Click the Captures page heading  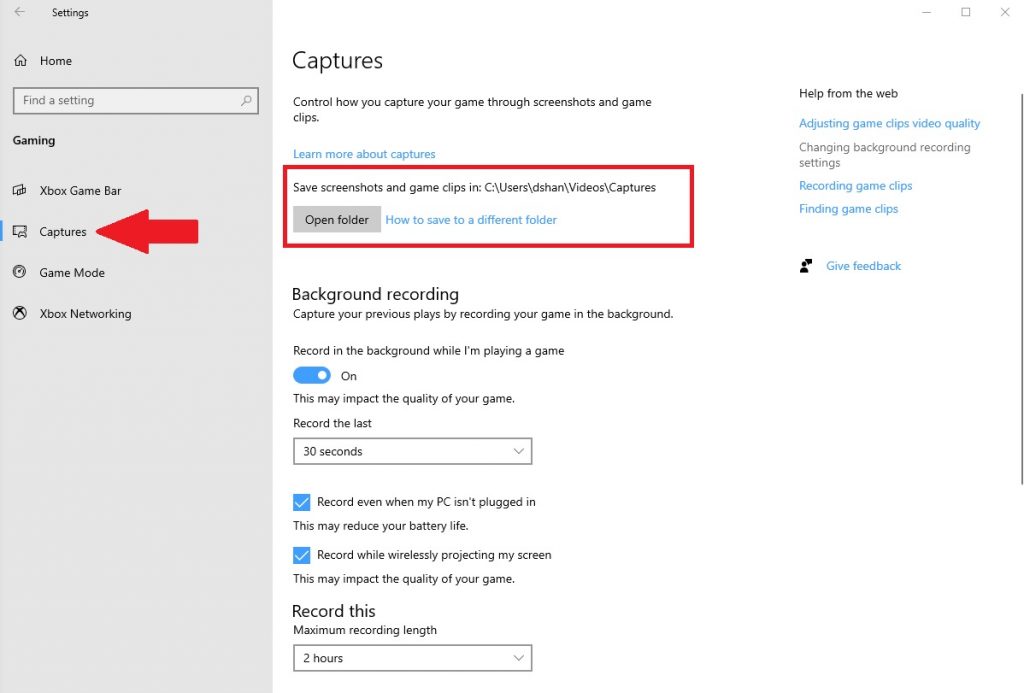click(337, 61)
